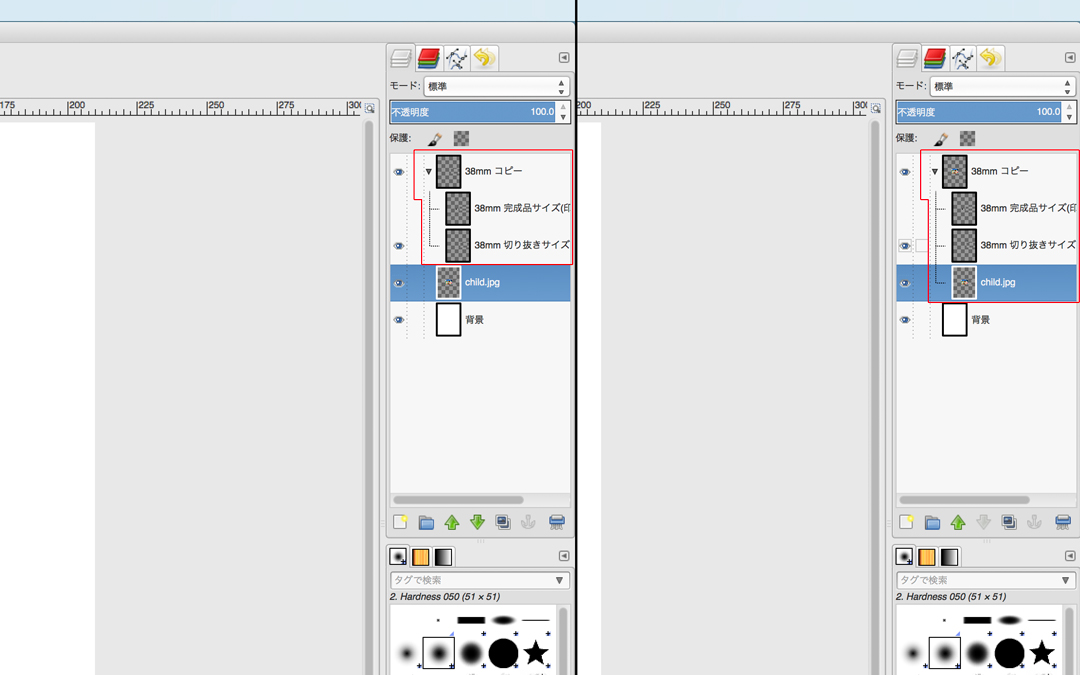Viewport: 1080px width, 675px height.
Task: Collapse the 38mm コピー layer group, left panel
Action: tap(428, 172)
